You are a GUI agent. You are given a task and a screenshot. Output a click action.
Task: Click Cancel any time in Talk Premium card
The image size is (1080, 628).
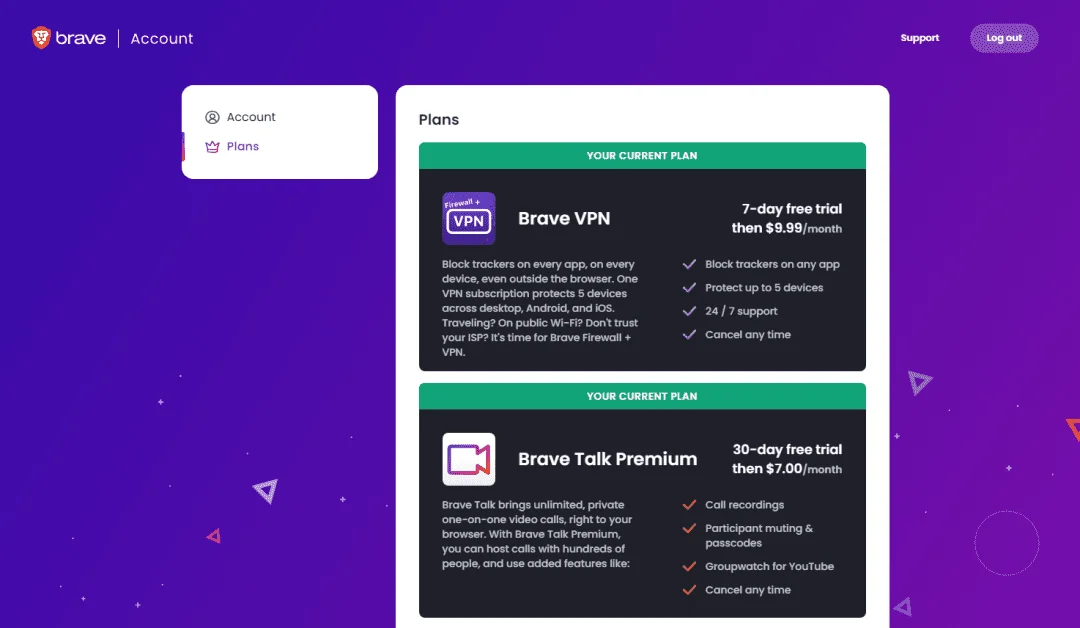747,590
